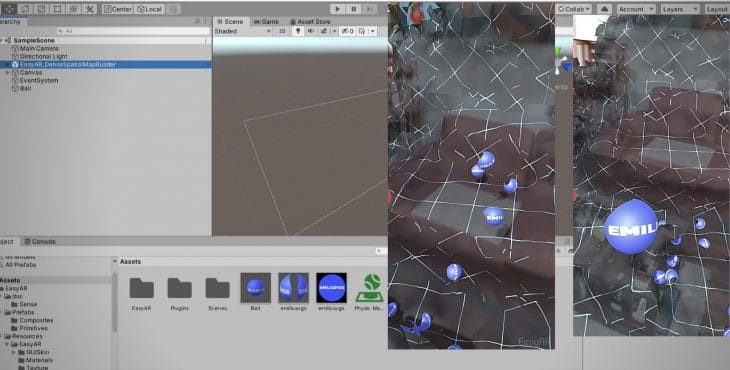Screen dimensions: 730x370
Task: Lock the Hierarchy panel
Action: pyautogui.click(x=197, y=21)
